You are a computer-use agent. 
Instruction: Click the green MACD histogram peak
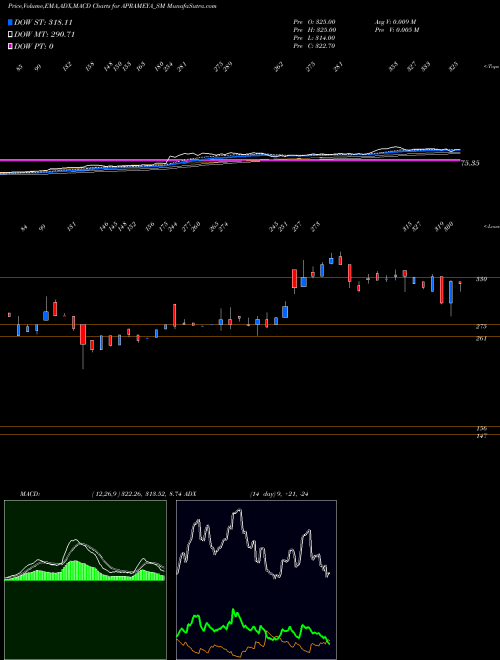click(x=74, y=571)
